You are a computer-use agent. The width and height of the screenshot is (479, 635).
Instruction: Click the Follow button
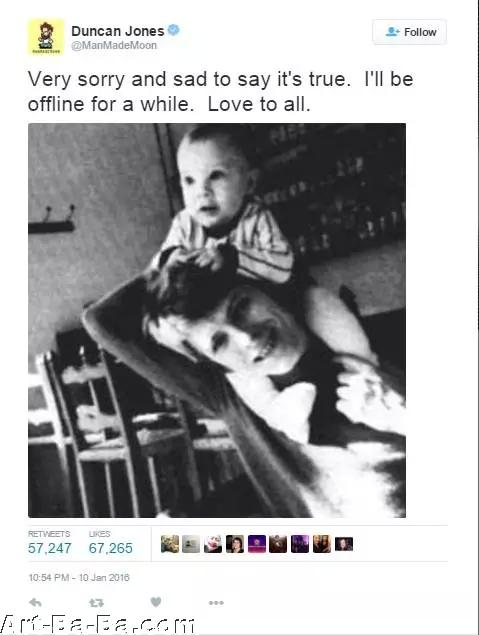pos(409,32)
